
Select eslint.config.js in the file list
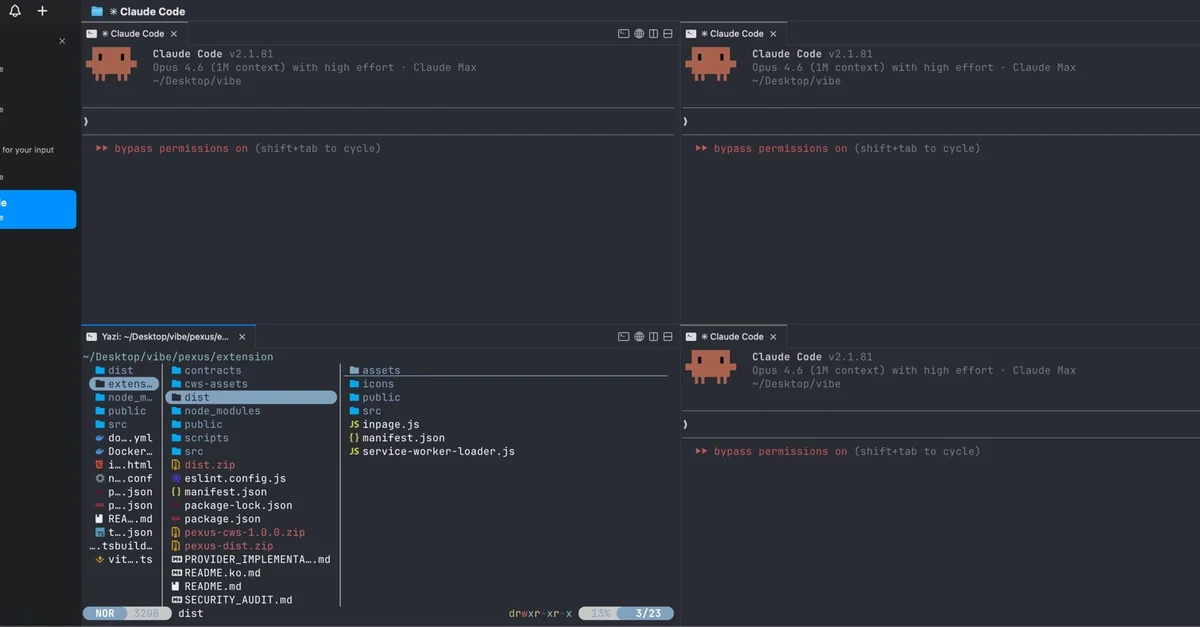coord(234,478)
